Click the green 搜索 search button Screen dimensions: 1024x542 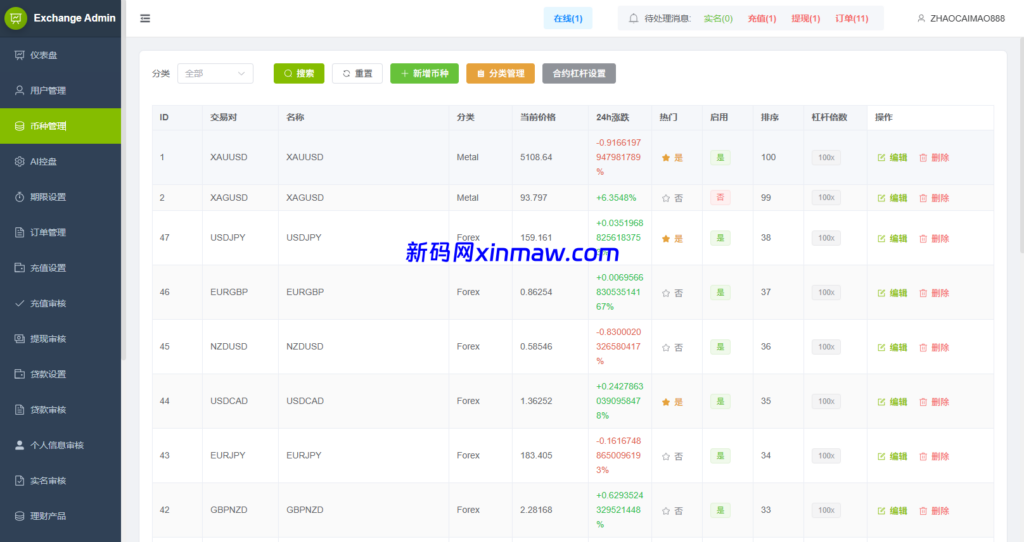(x=298, y=73)
